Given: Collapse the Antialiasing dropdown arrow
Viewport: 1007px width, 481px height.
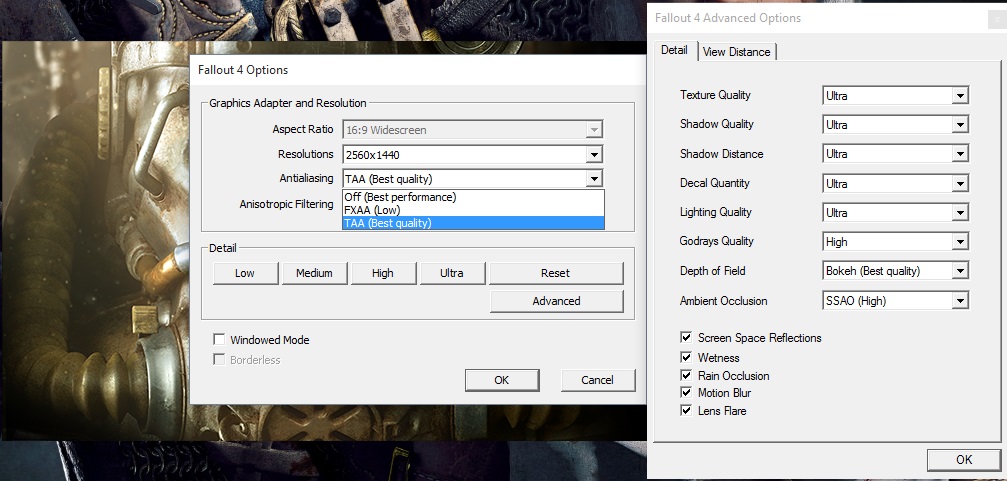Looking at the screenshot, I should coord(594,179).
